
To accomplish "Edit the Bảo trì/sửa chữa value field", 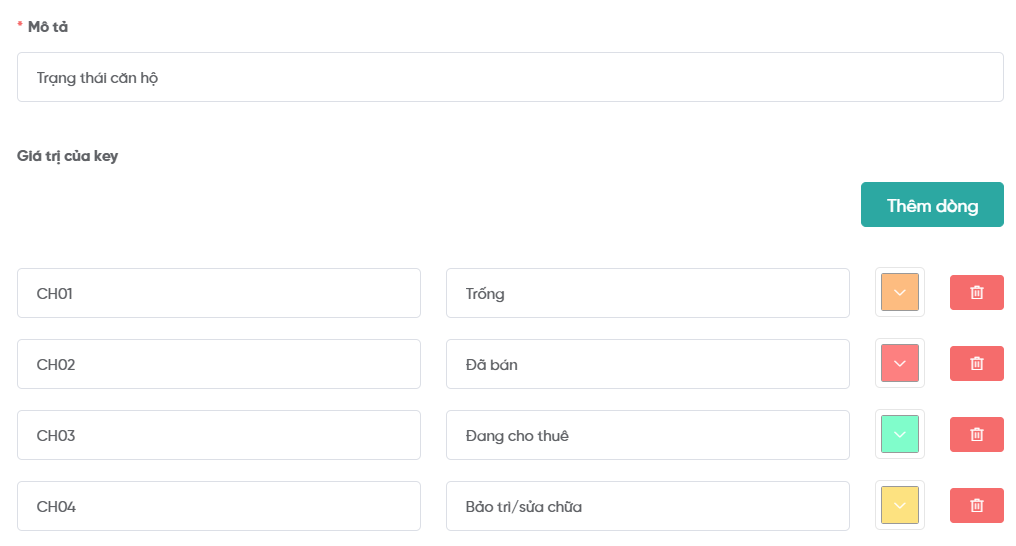I will 647,506.
